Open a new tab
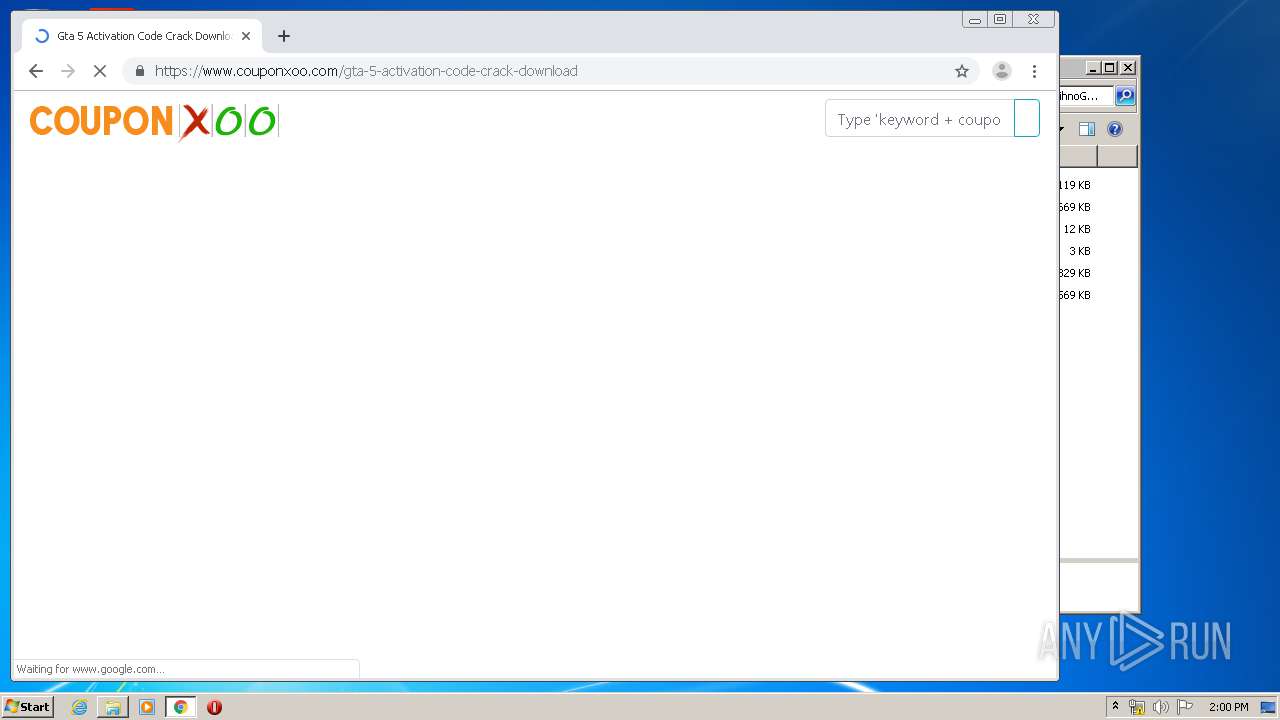 (284, 36)
